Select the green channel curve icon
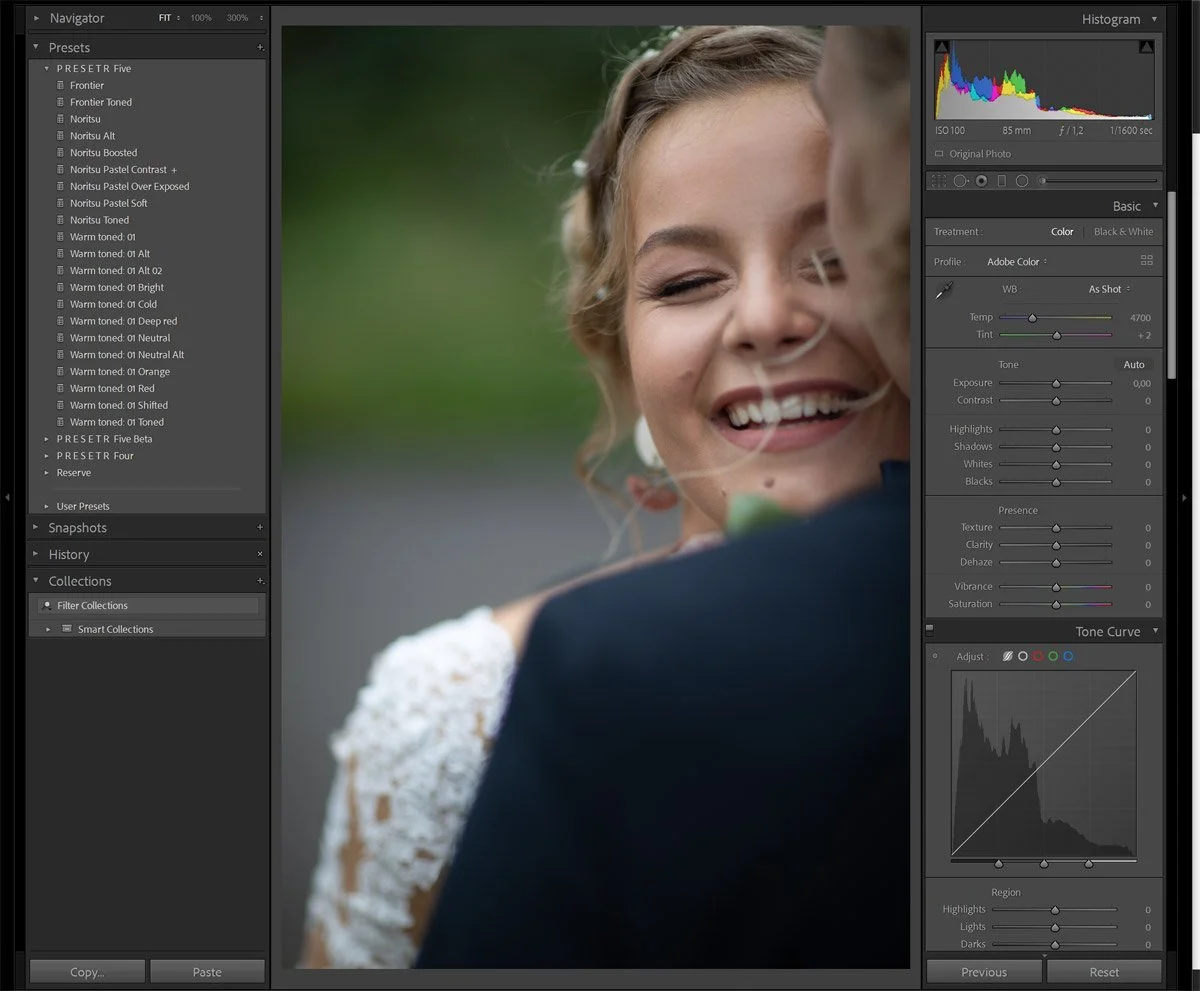The width and height of the screenshot is (1200, 991). 1053,656
